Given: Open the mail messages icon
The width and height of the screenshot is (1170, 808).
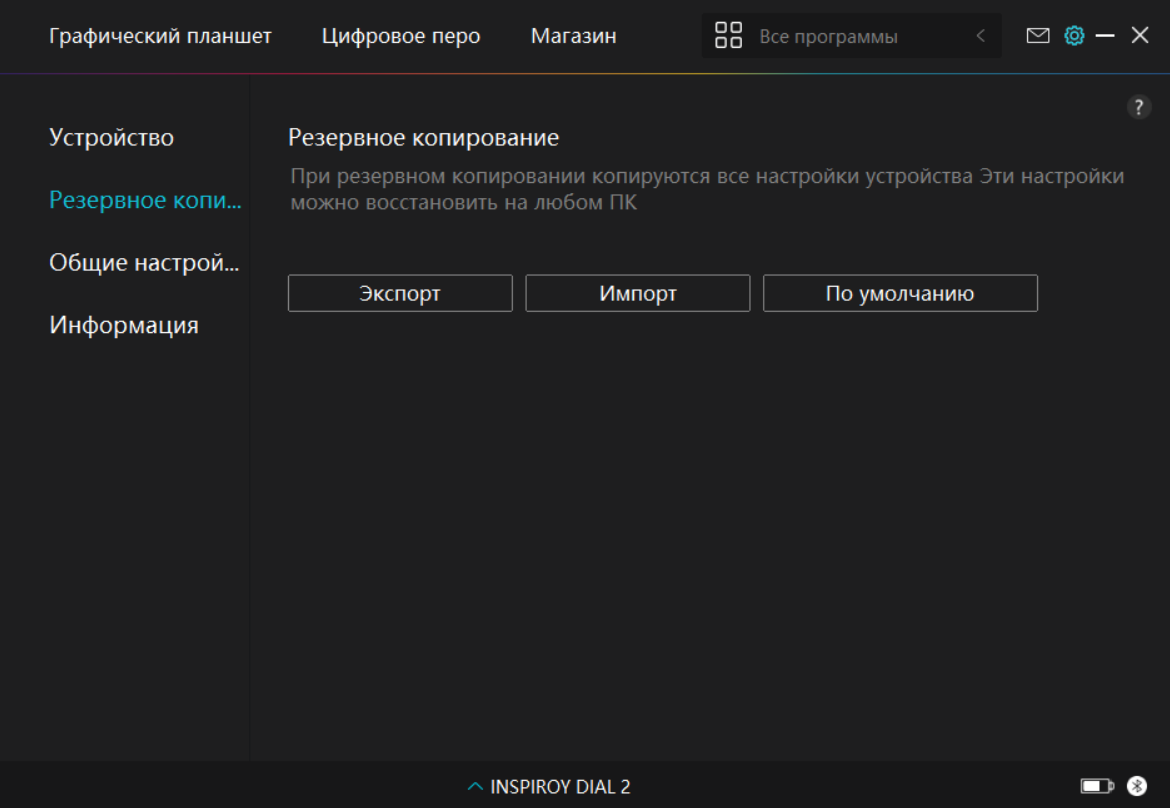Looking at the screenshot, I should point(1038,36).
